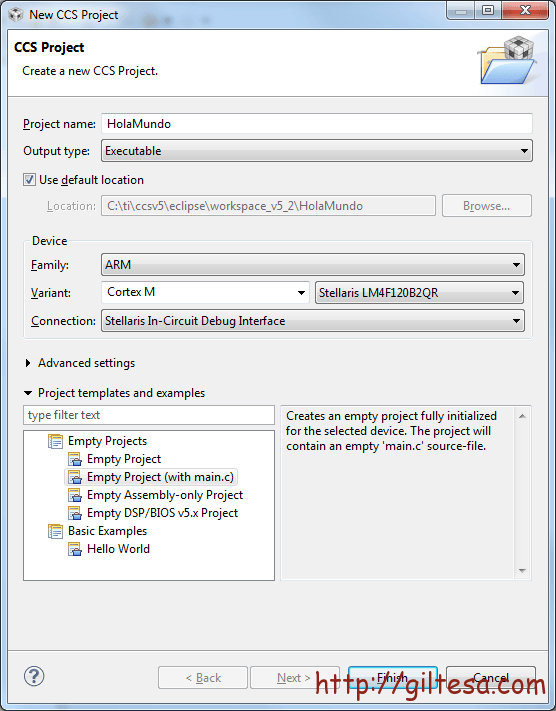The width and height of the screenshot is (556, 711).
Task: Click the Empty Assembly-only Project icon
Action: pos(74,495)
